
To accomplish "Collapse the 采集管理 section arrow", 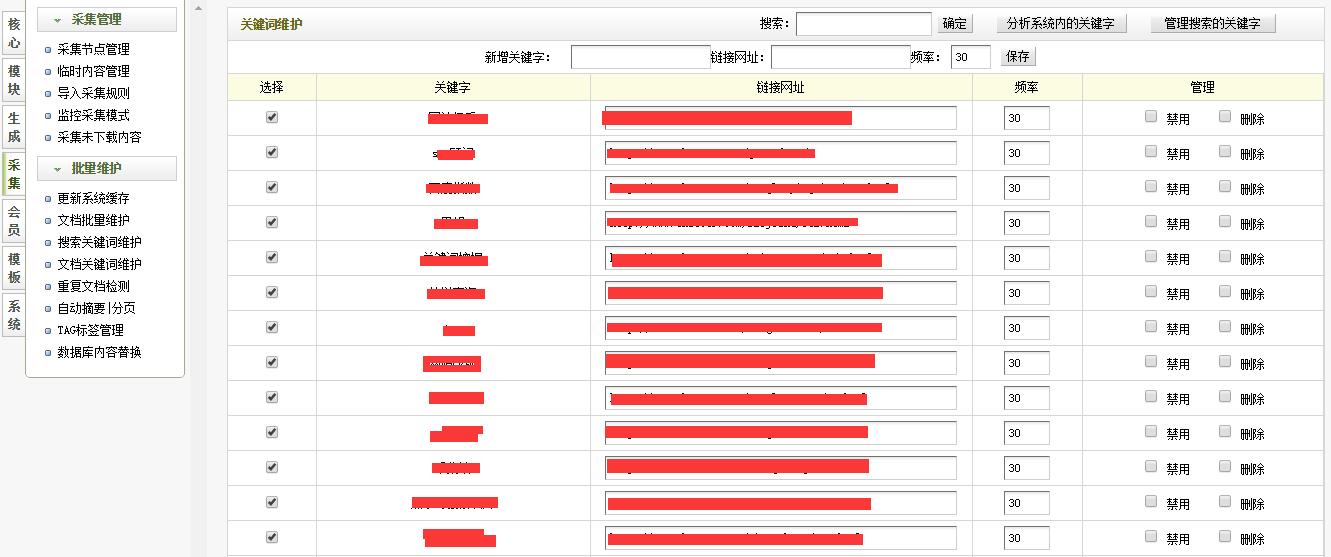I will point(57,19).
